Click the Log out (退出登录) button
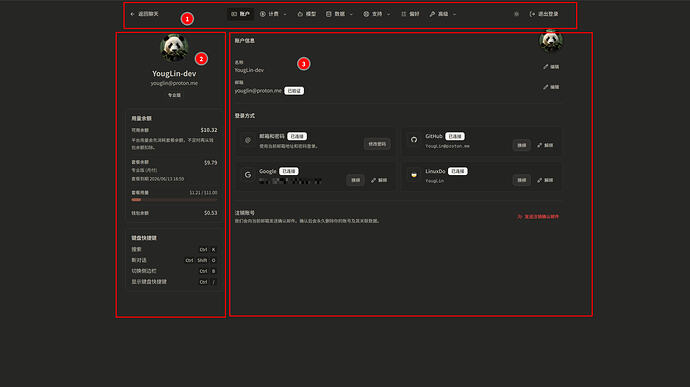 tap(544, 14)
